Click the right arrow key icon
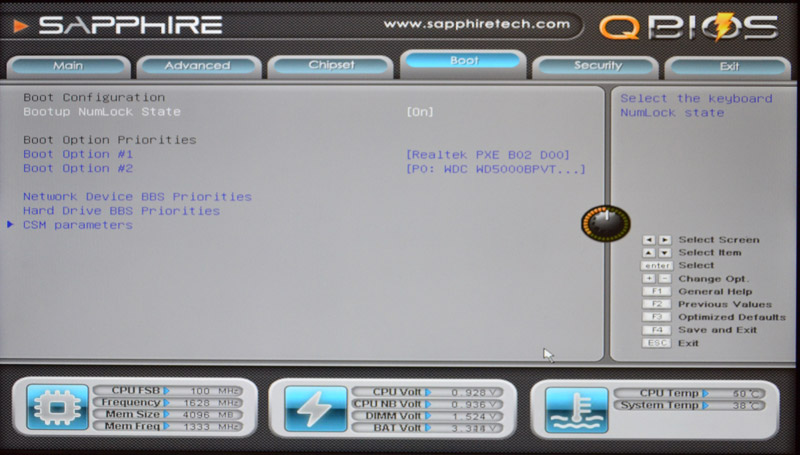 pyautogui.click(x=665, y=240)
